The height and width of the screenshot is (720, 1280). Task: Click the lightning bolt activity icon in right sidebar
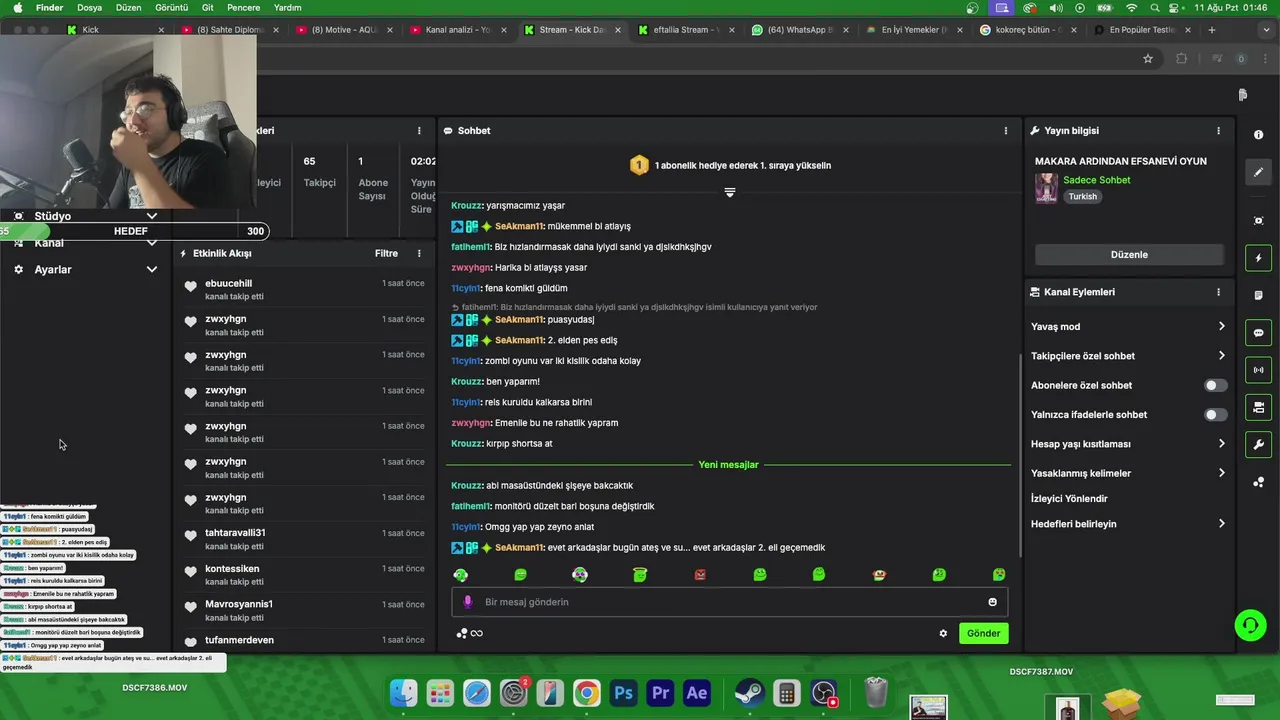click(x=1258, y=258)
